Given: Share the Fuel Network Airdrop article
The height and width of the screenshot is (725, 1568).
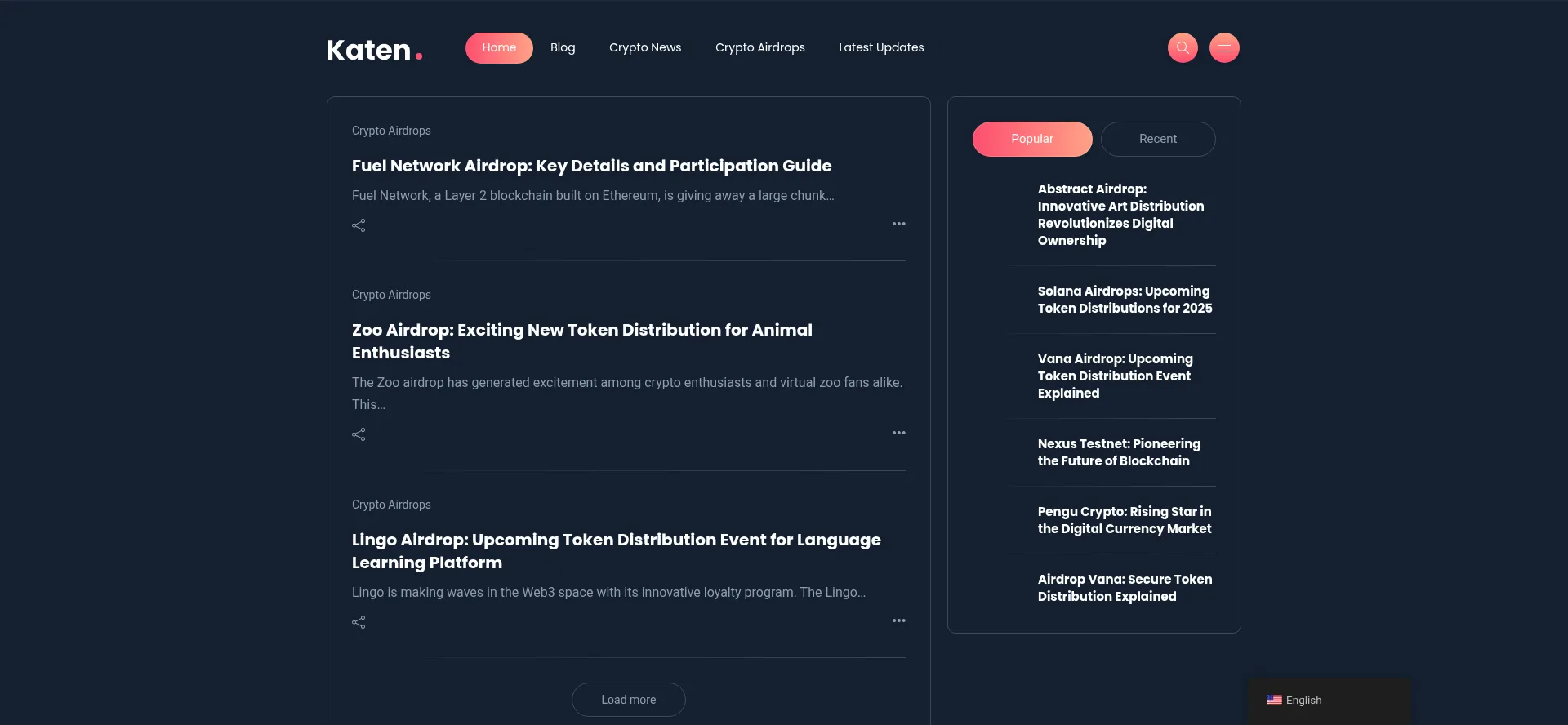Looking at the screenshot, I should coord(359,225).
